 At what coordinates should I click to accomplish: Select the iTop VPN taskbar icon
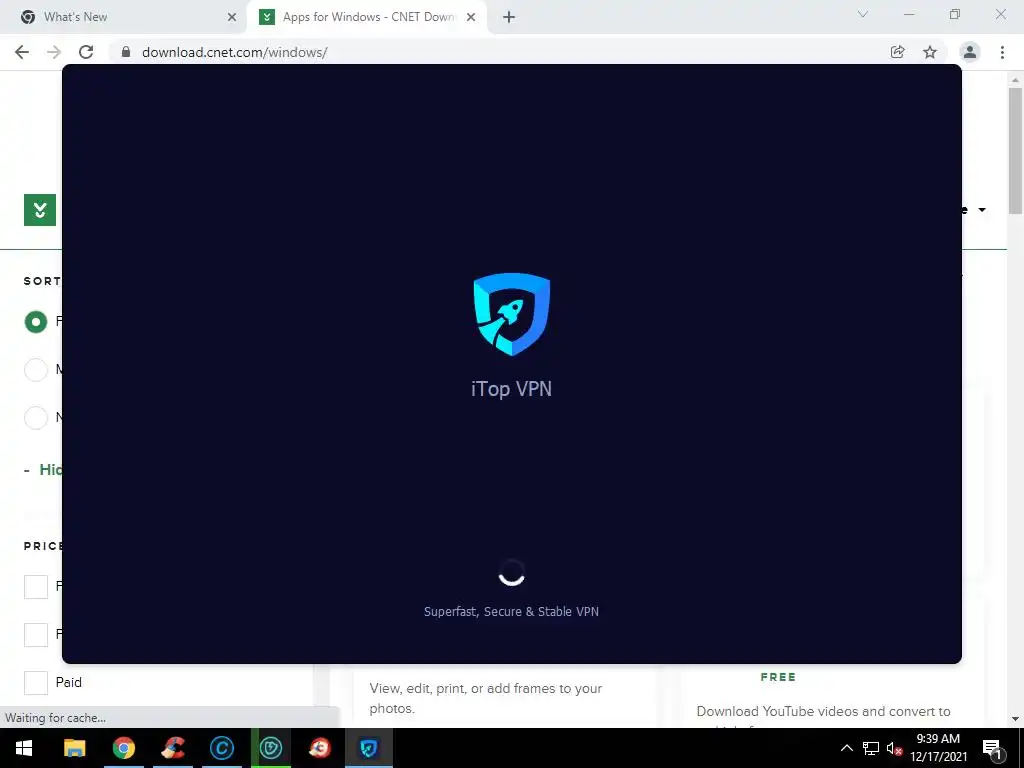click(x=368, y=748)
